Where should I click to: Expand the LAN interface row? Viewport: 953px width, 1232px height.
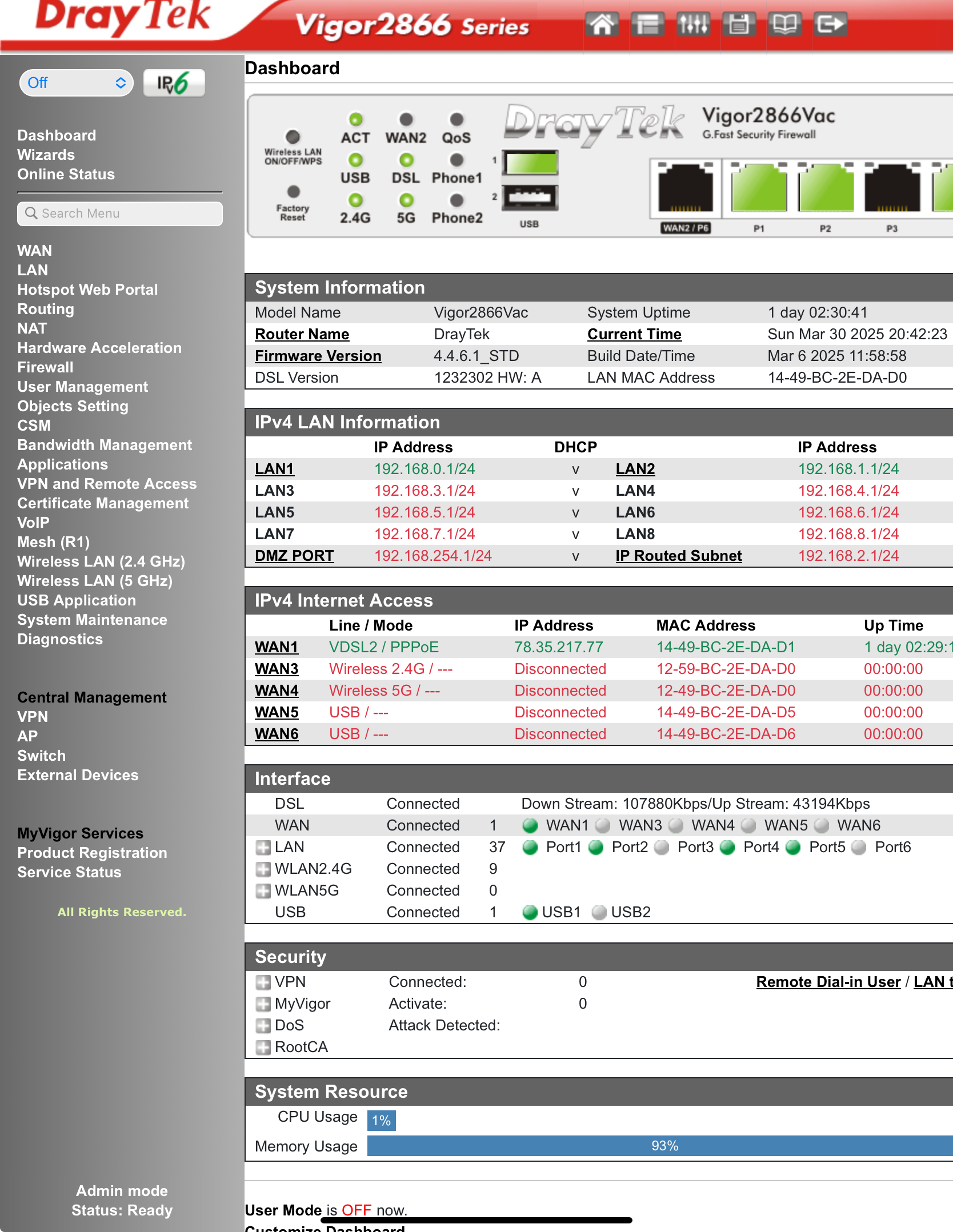pos(263,848)
